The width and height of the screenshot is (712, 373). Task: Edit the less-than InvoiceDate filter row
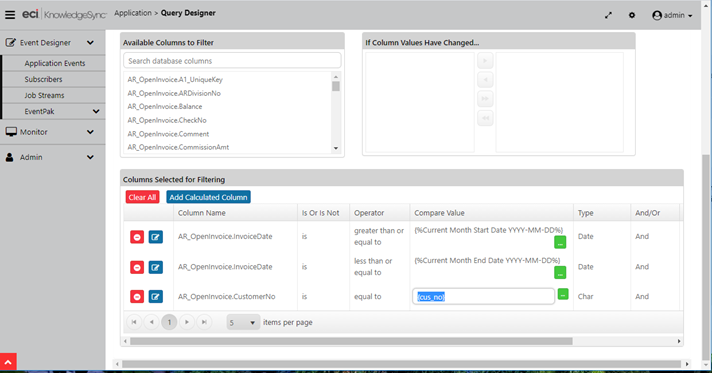155,267
